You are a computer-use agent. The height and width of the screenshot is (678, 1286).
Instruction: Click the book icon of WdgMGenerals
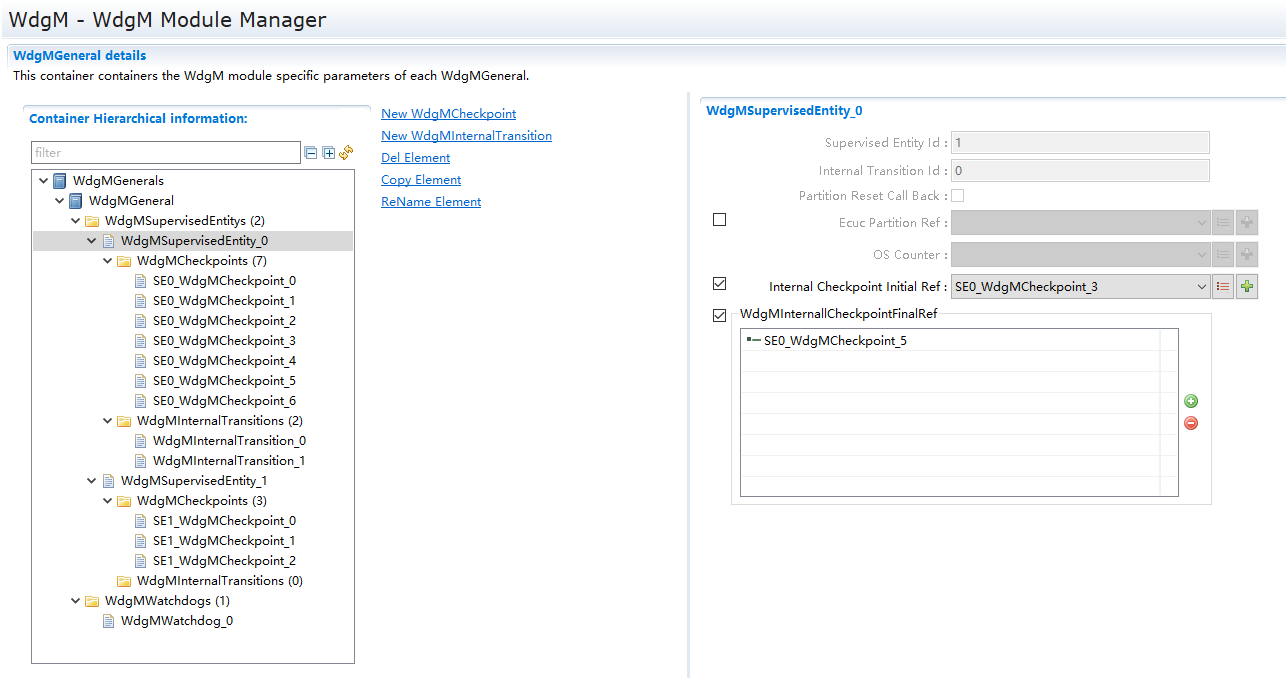60,181
